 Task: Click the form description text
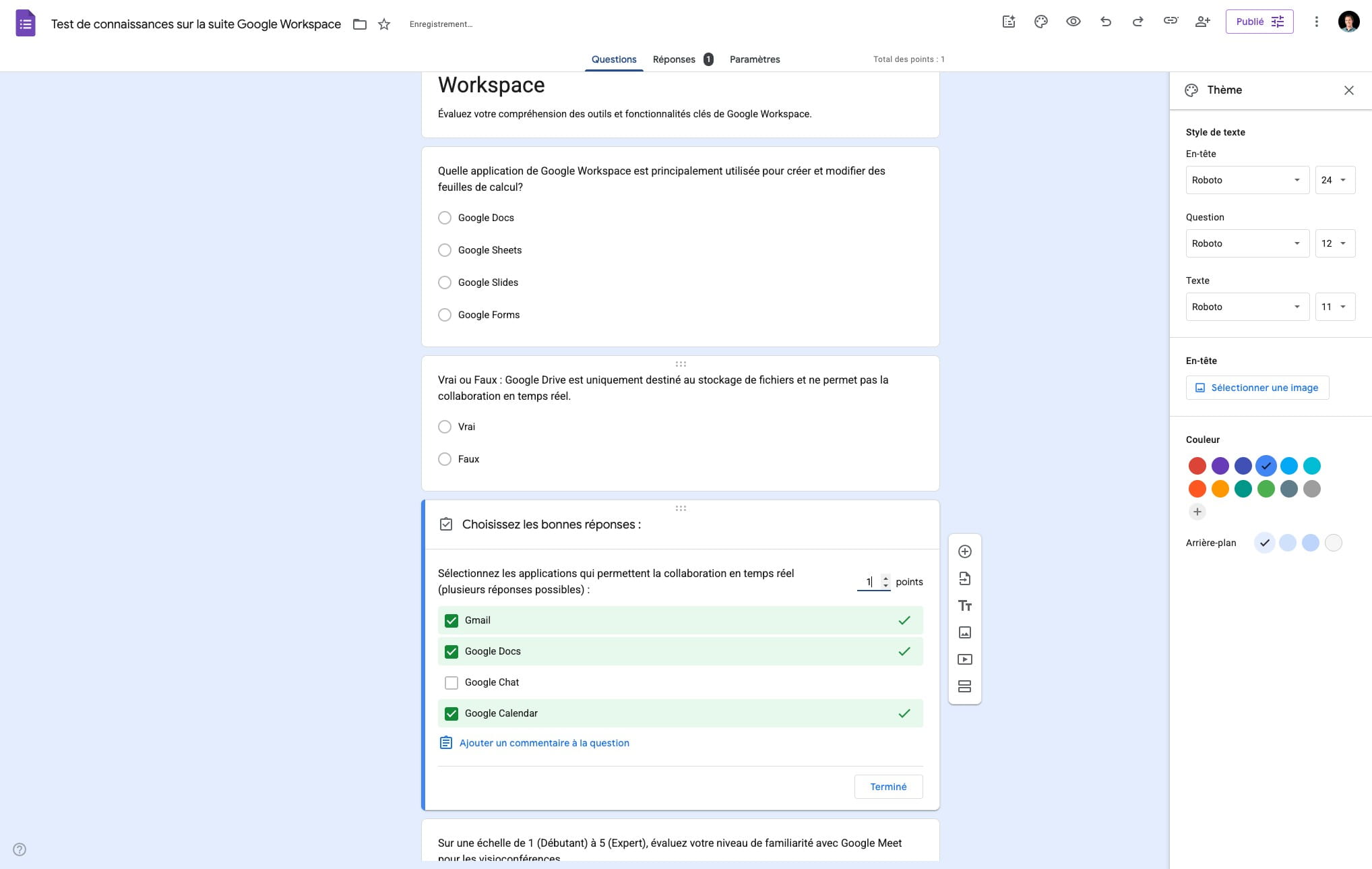point(625,114)
